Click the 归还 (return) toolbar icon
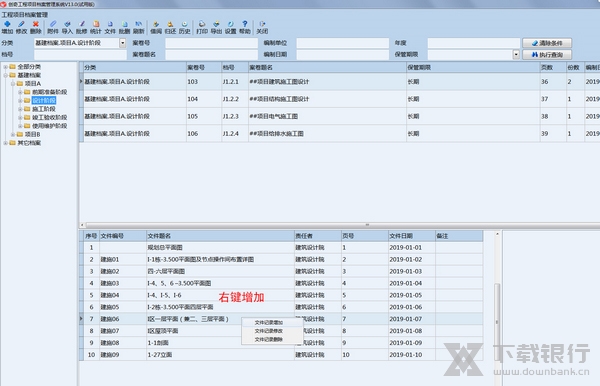Viewport: 600px width, 386px height. [x=170, y=27]
